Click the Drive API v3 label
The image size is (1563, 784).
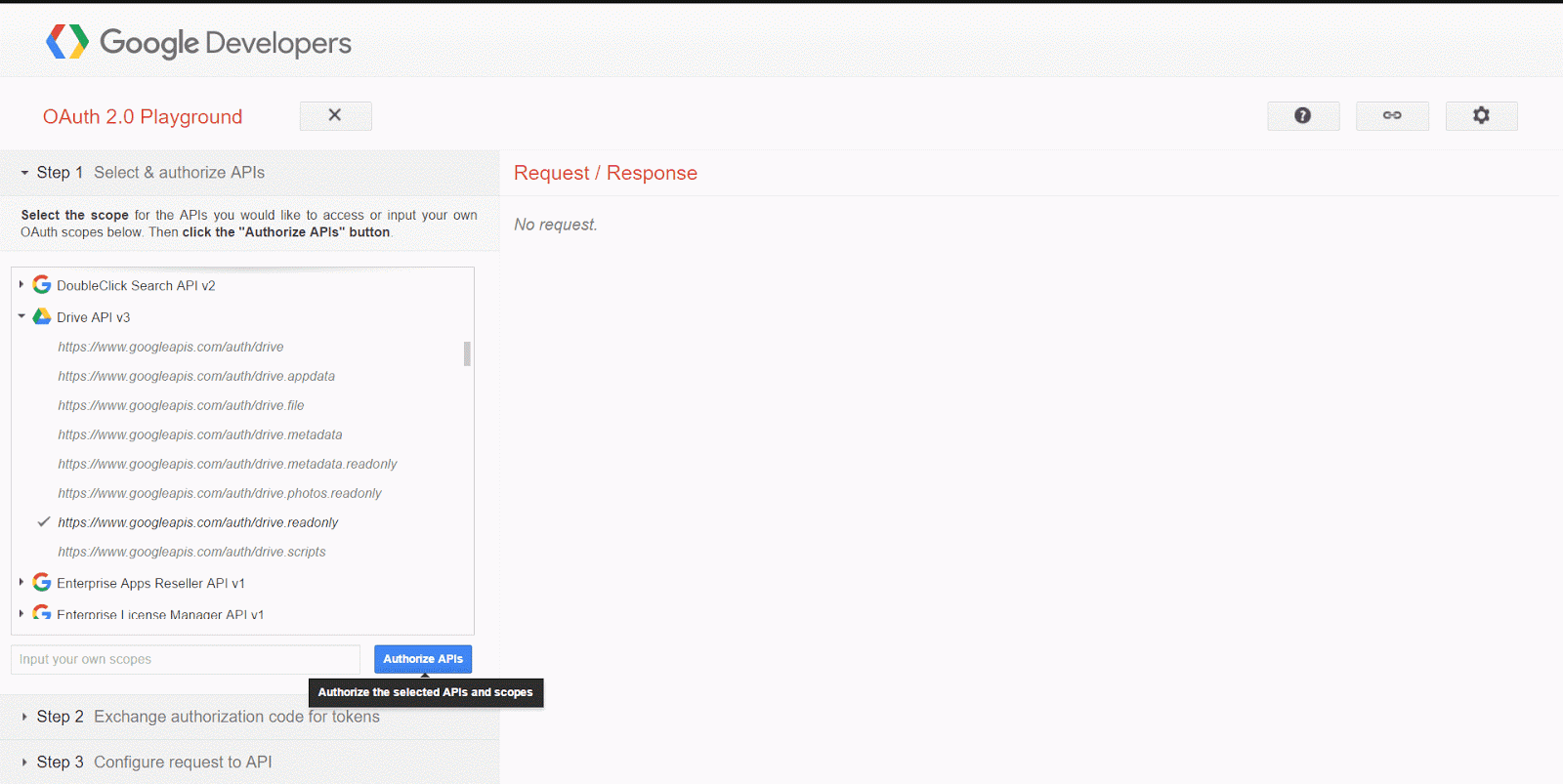click(93, 317)
